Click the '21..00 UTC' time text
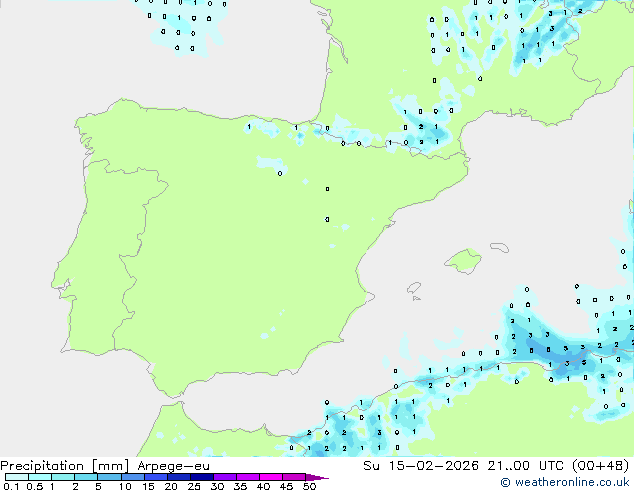Viewport: 634px width, 490px height. 526,466
